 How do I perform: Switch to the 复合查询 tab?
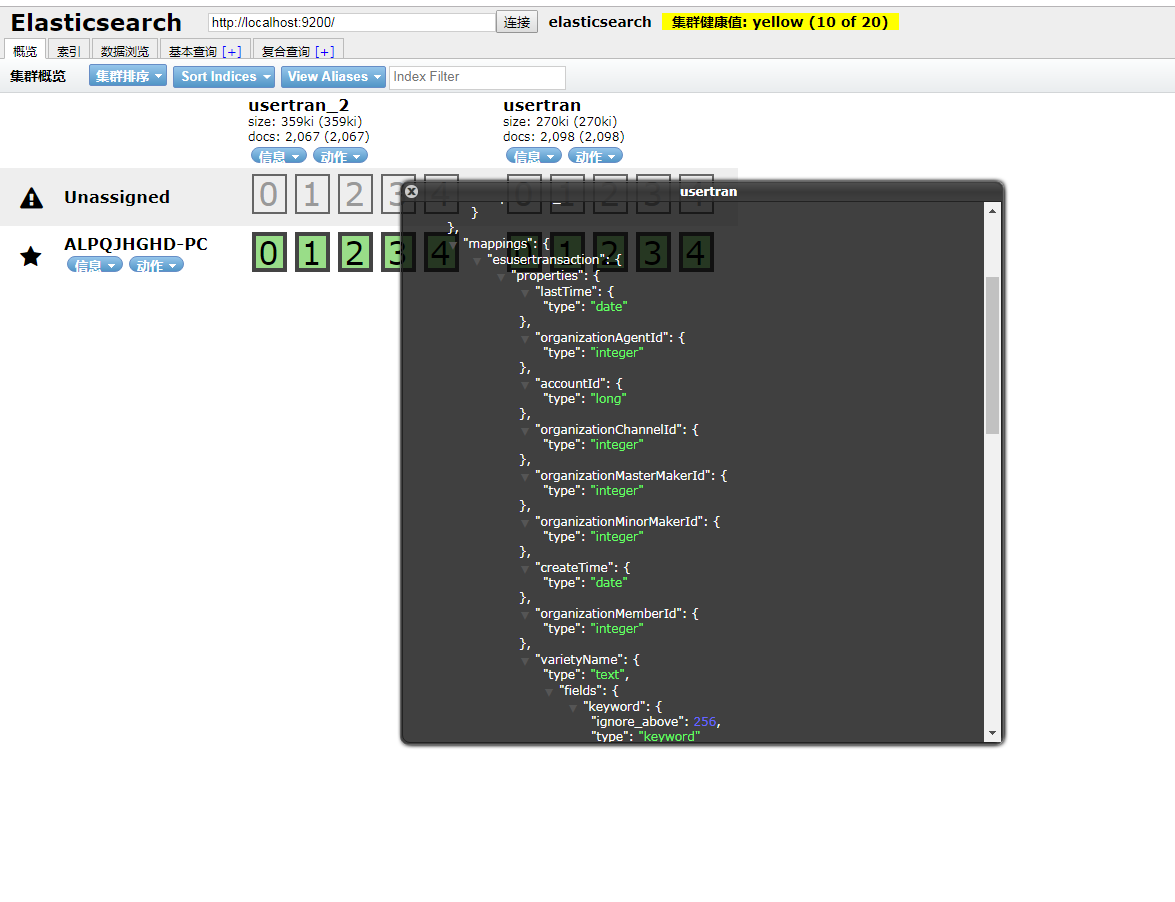point(286,51)
